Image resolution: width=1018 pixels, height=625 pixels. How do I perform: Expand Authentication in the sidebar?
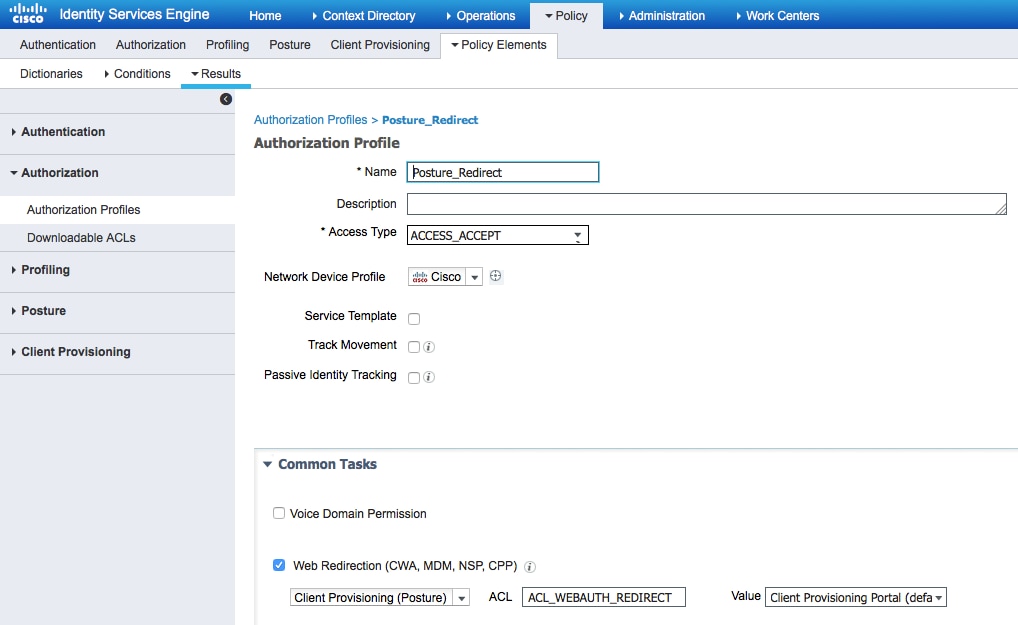tap(63, 132)
